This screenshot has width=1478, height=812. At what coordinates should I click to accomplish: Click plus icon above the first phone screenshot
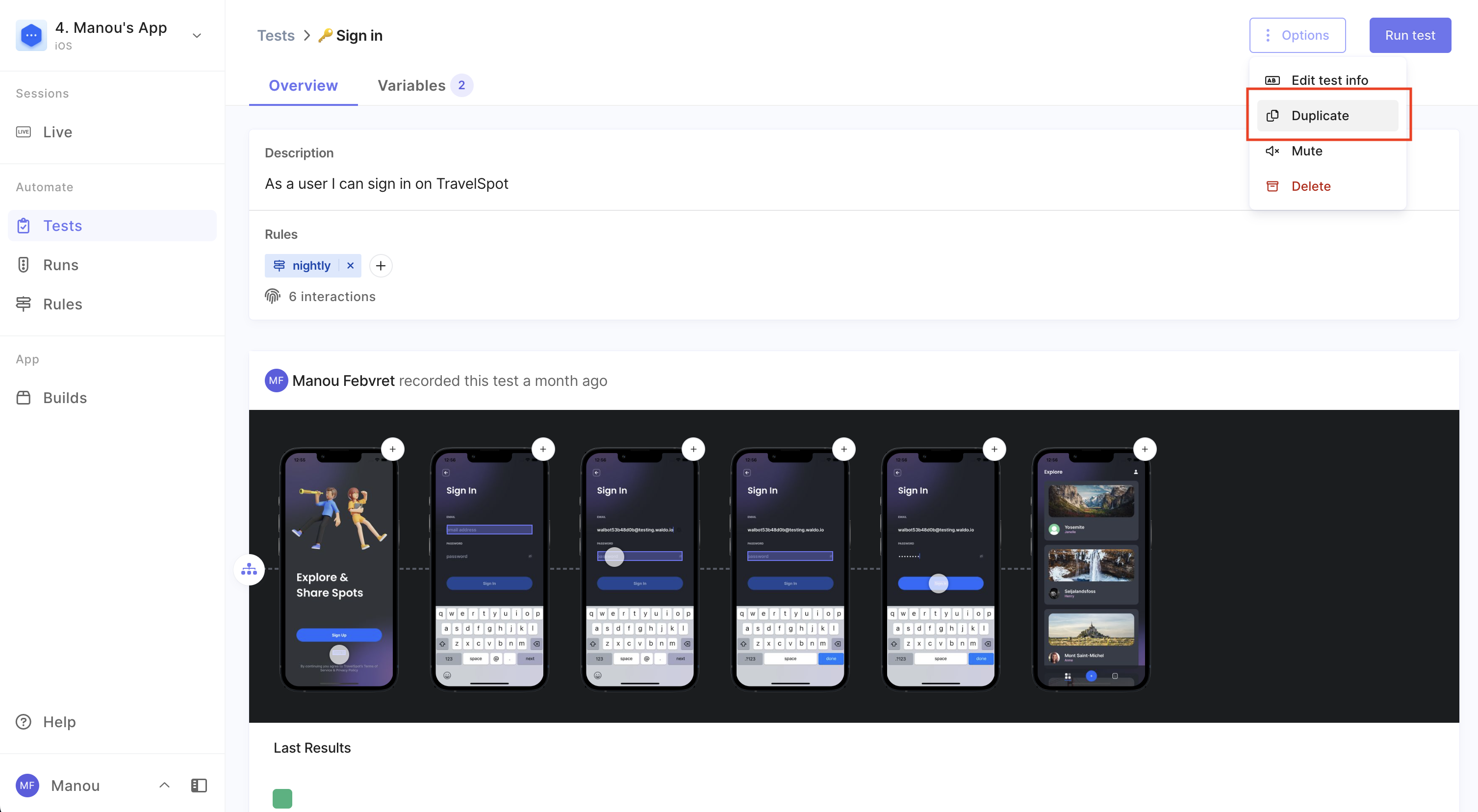coord(392,449)
